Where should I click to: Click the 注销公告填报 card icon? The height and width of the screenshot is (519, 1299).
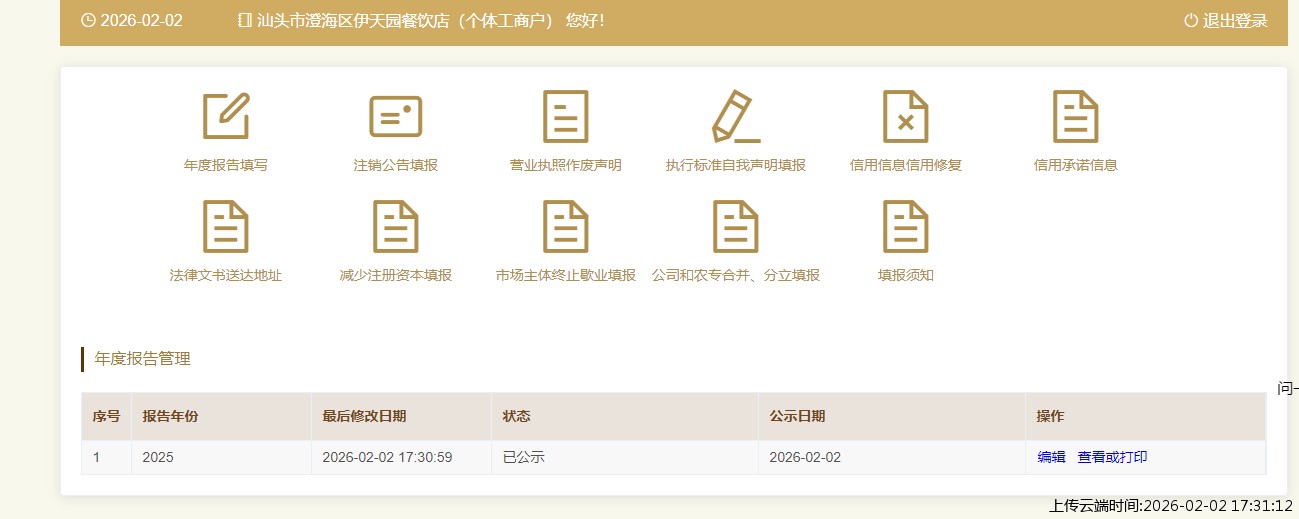(x=395, y=116)
